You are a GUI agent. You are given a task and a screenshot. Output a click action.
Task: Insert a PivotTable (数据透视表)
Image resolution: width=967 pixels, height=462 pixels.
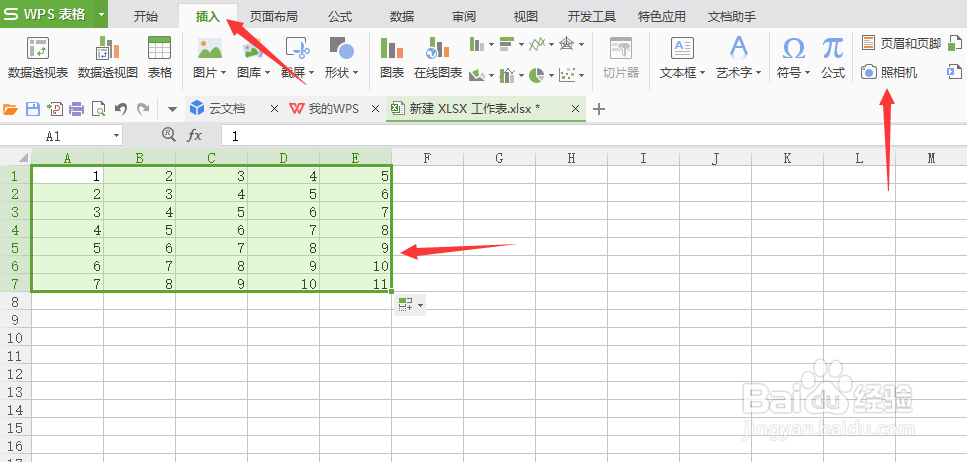(x=38, y=57)
